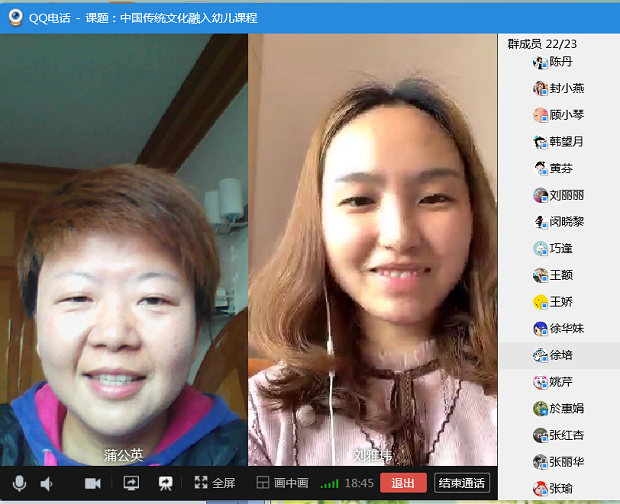Select the video feed of 蒲公英
The height and width of the screenshot is (504, 620).
124,250
